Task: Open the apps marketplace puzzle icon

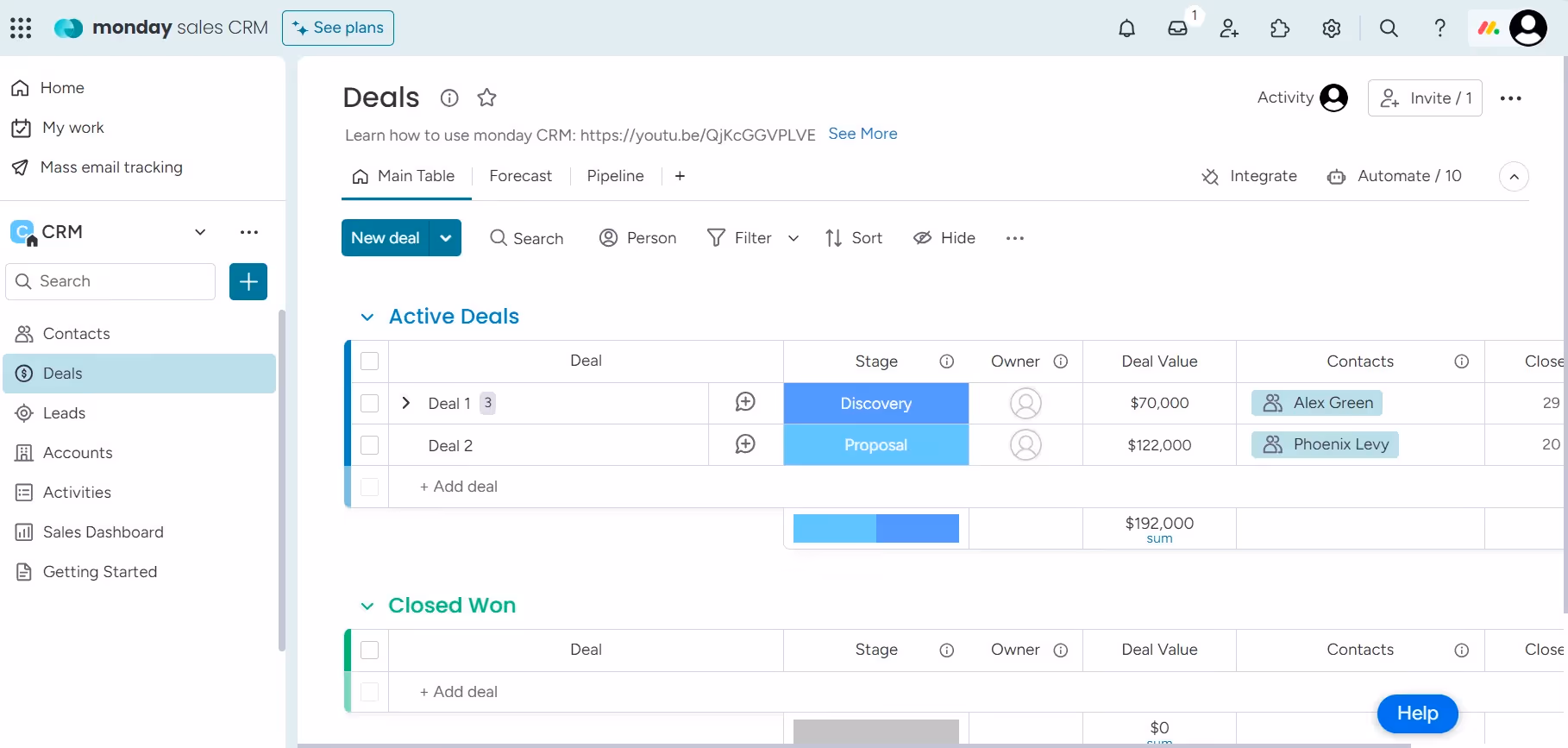Action: point(1280,28)
